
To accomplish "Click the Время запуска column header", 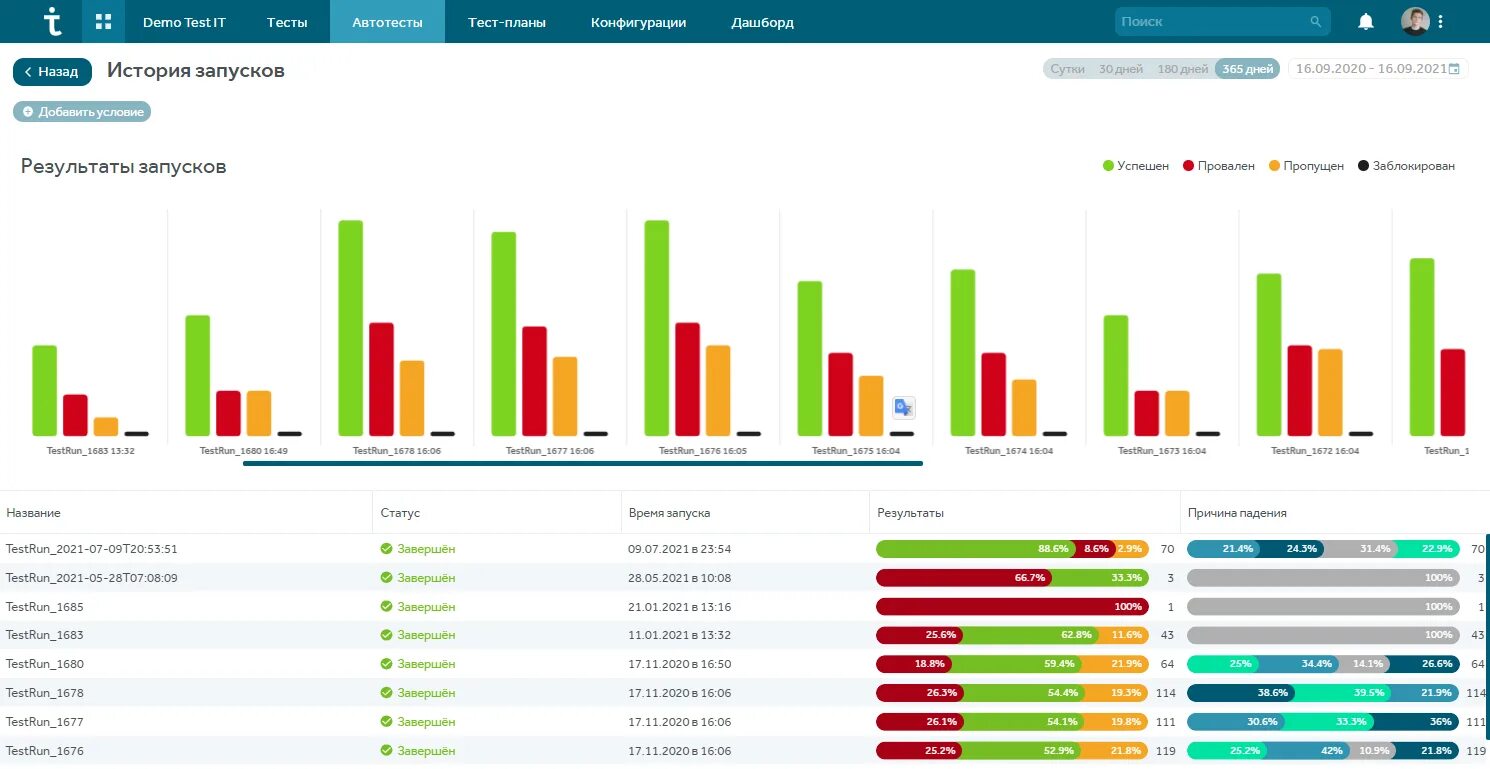I will tap(669, 513).
